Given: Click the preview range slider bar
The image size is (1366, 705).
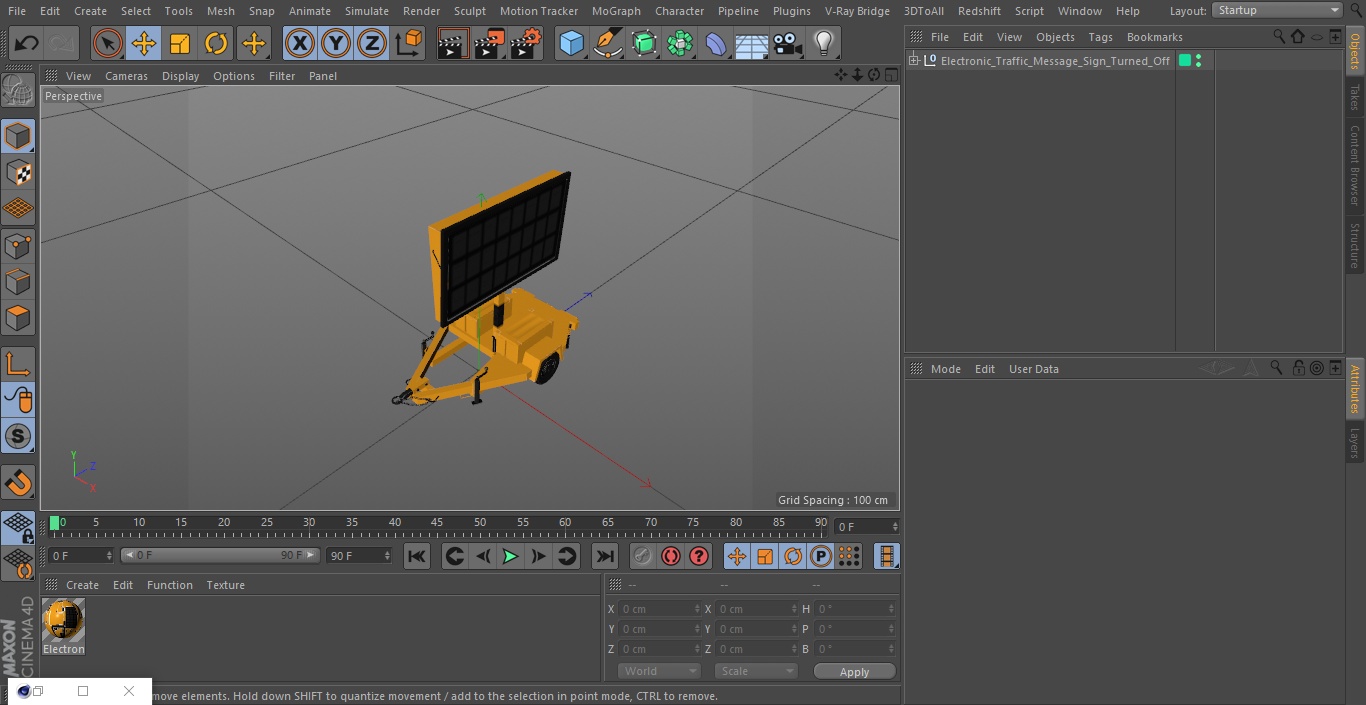Looking at the screenshot, I should (220, 555).
